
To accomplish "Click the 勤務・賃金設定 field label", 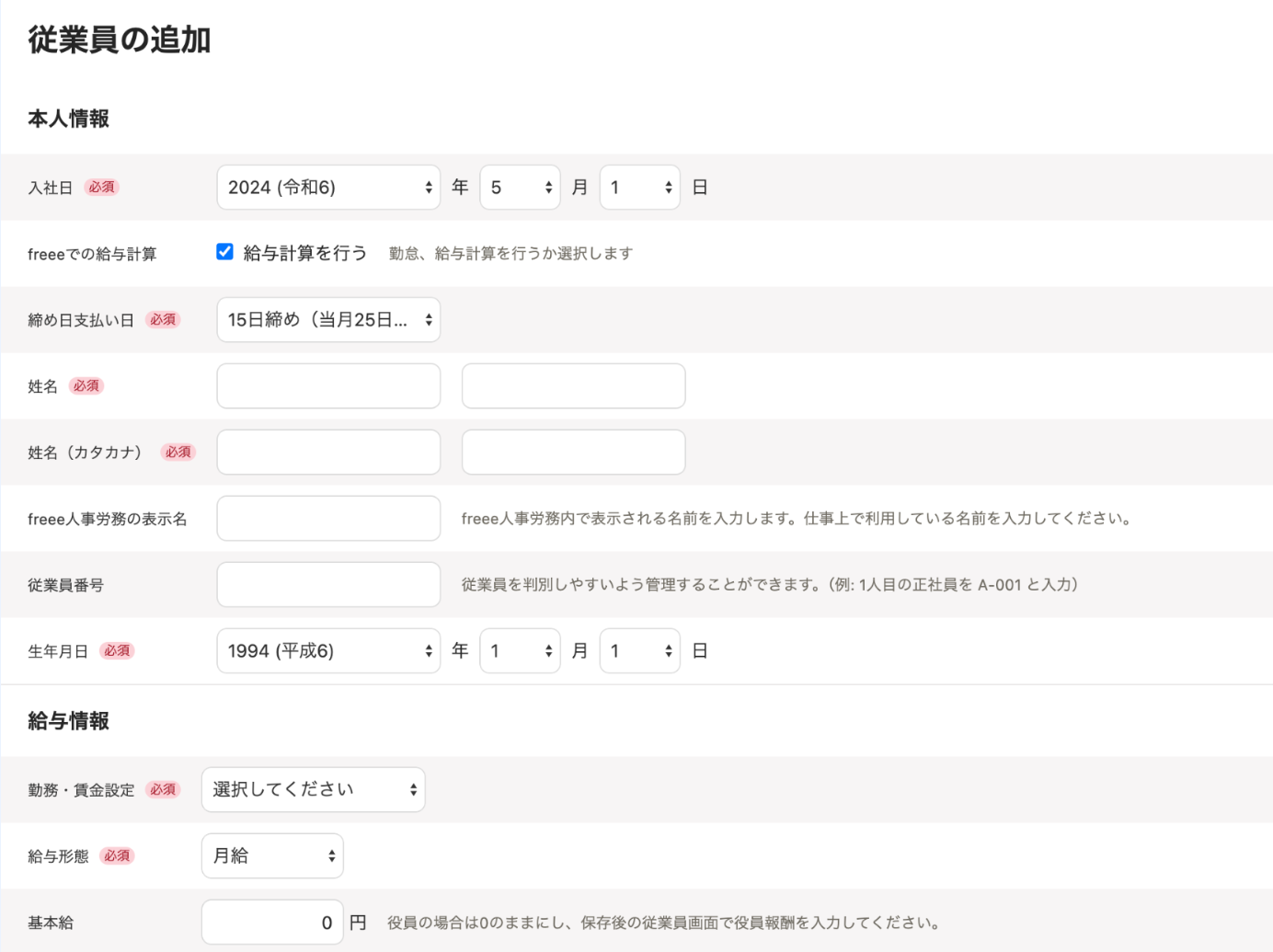I will click(x=81, y=790).
